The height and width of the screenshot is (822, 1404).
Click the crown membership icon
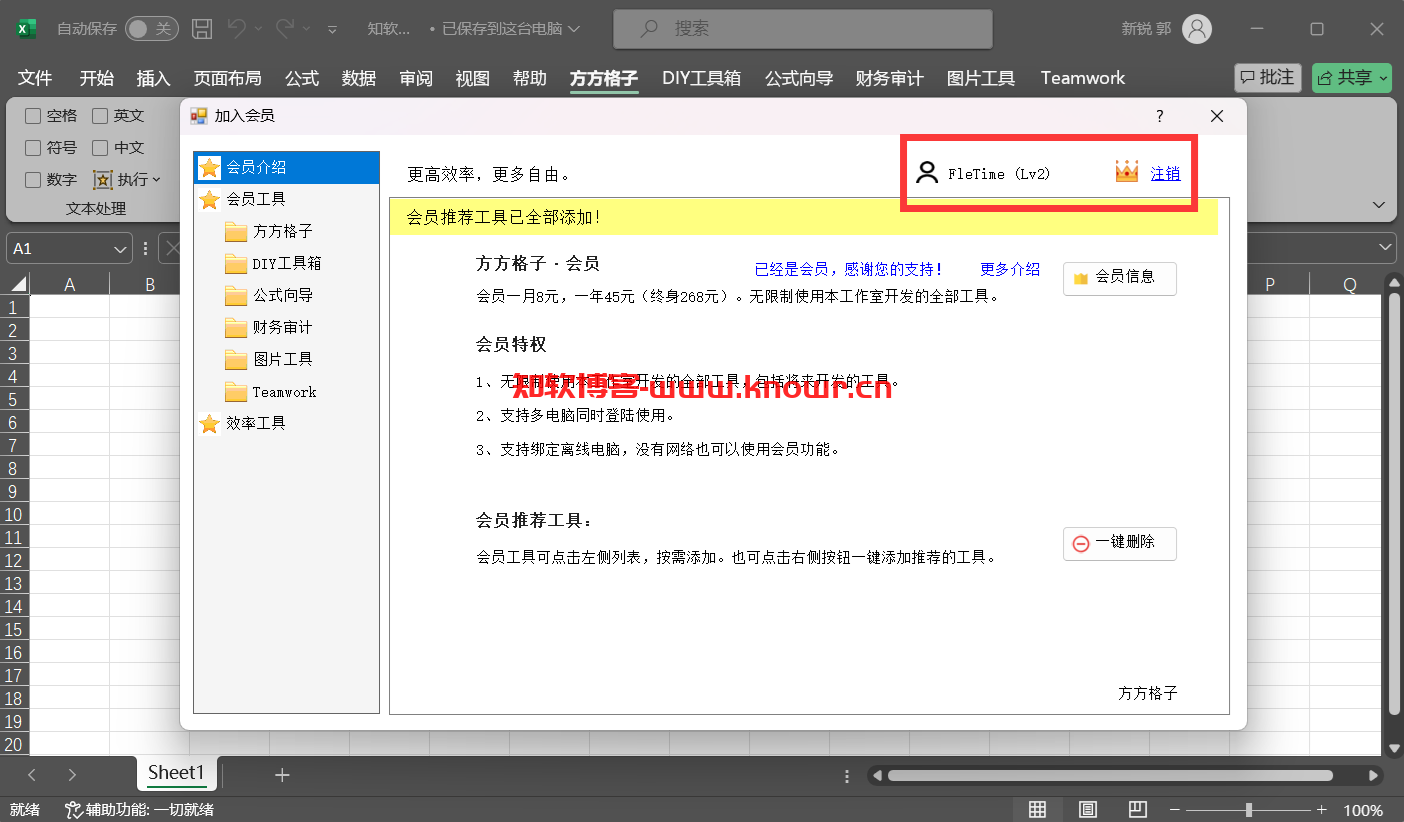(x=1127, y=172)
